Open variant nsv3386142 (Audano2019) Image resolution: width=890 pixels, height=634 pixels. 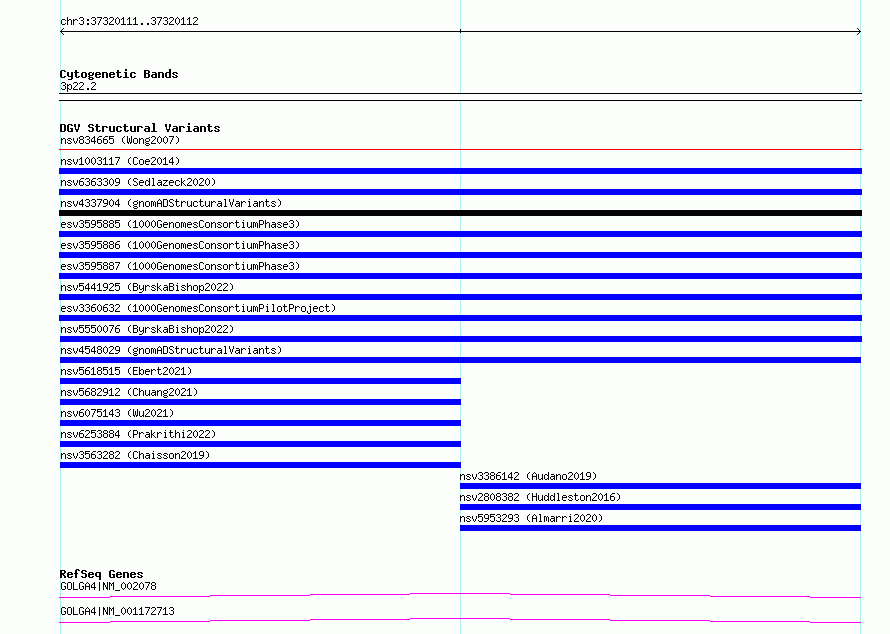tap(528, 476)
